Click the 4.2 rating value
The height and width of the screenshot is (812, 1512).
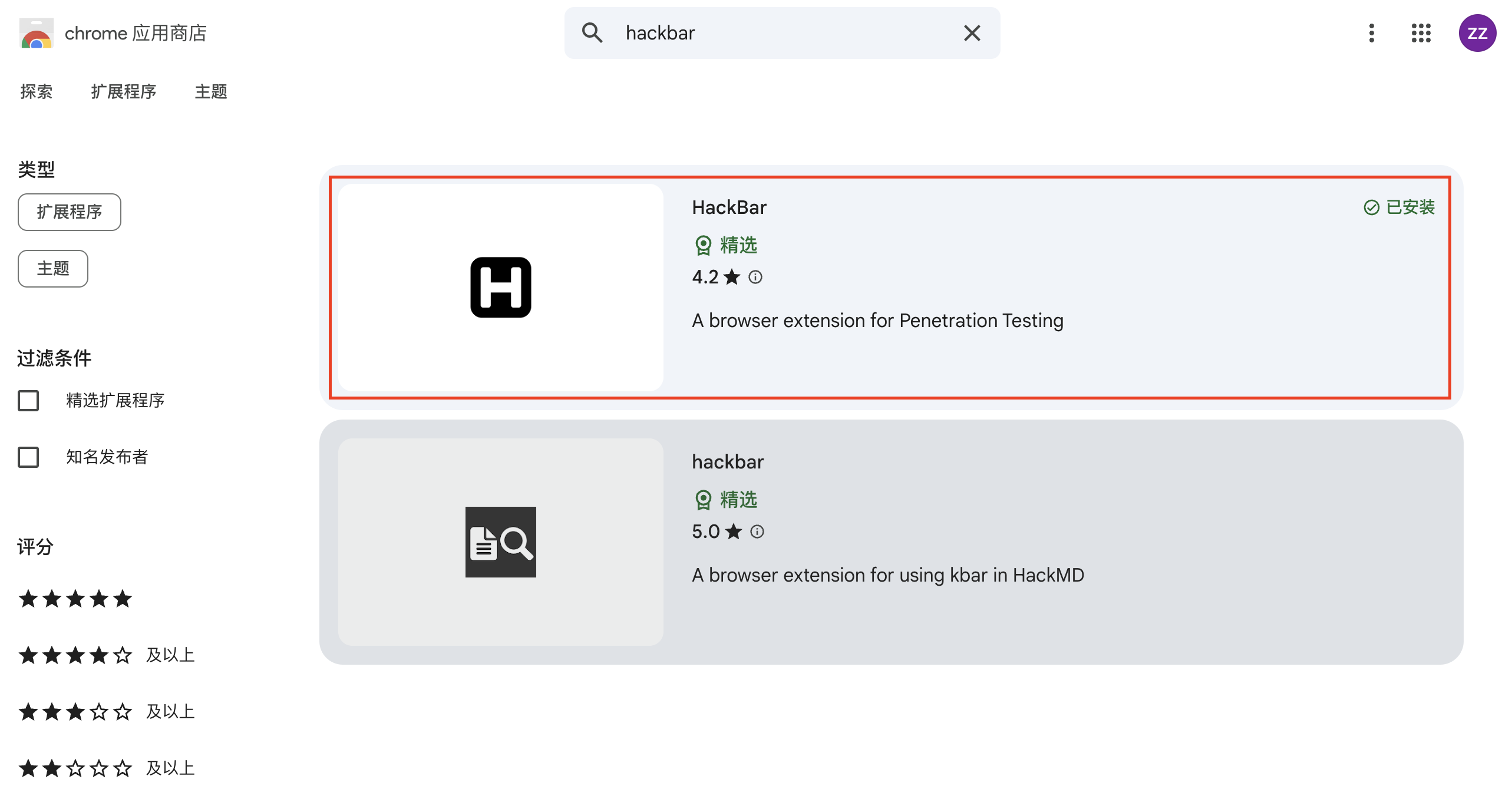(x=705, y=277)
